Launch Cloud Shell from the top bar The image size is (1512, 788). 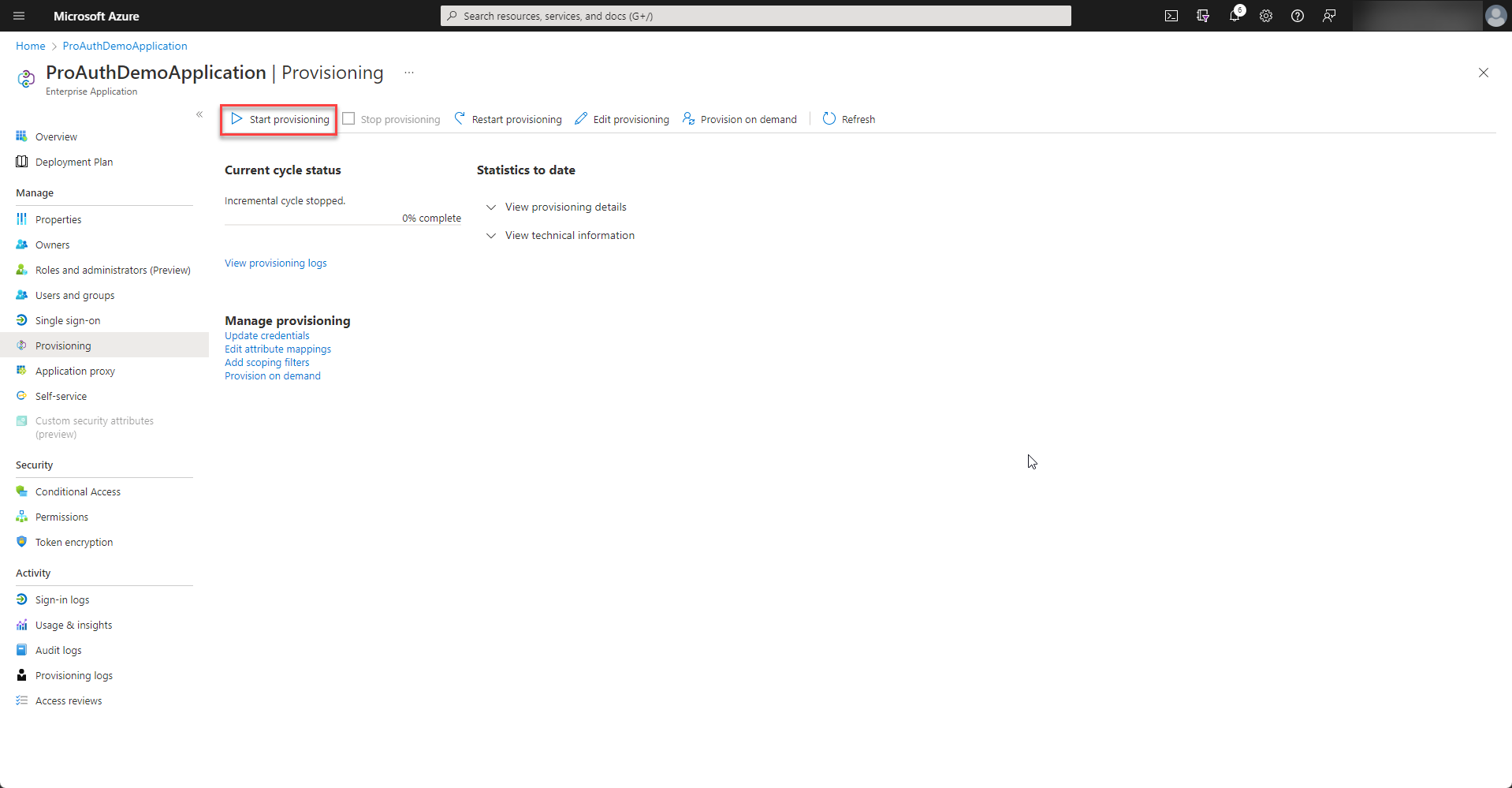coord(1171,16)
